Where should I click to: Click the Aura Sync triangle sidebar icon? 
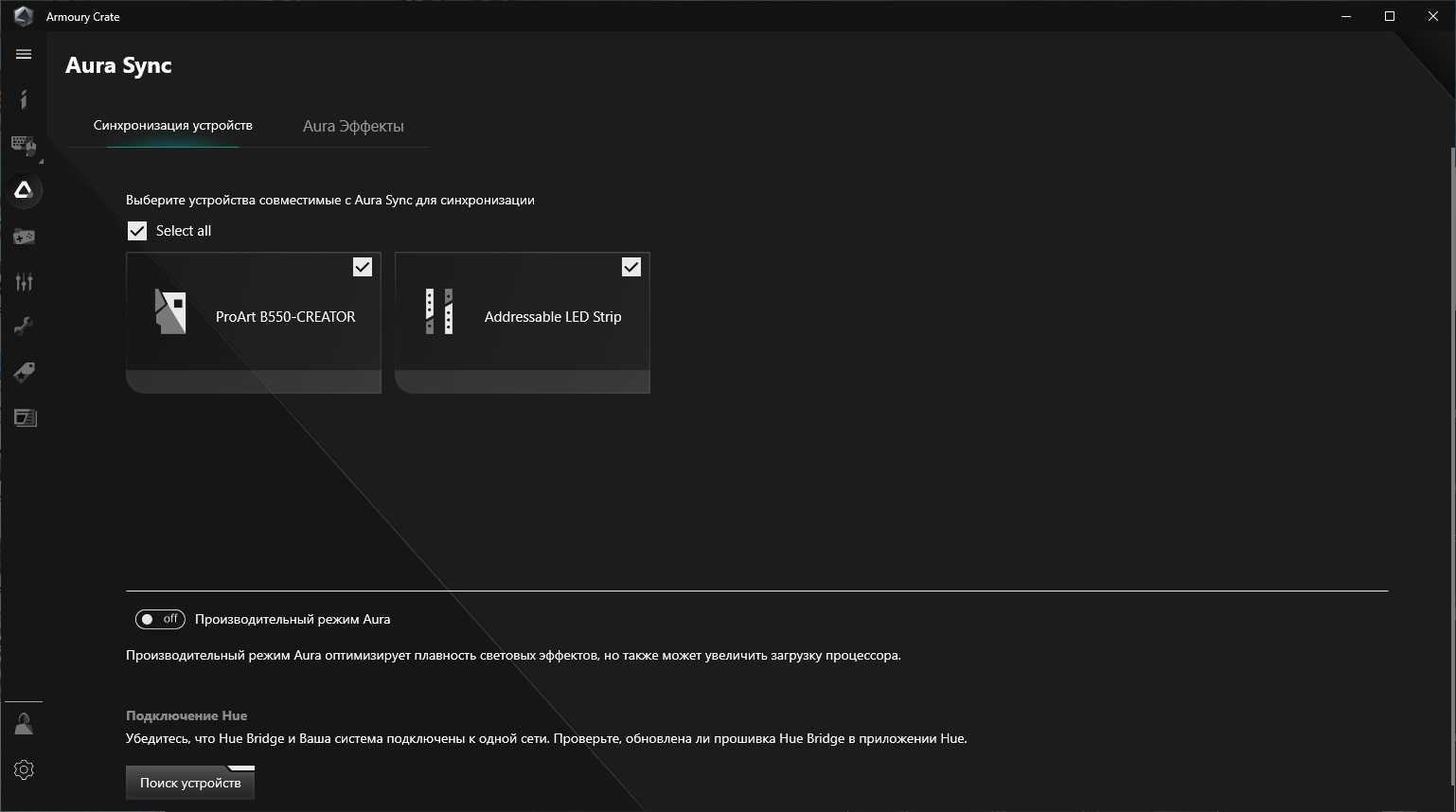pyautogui.click(x=24, y=190)
